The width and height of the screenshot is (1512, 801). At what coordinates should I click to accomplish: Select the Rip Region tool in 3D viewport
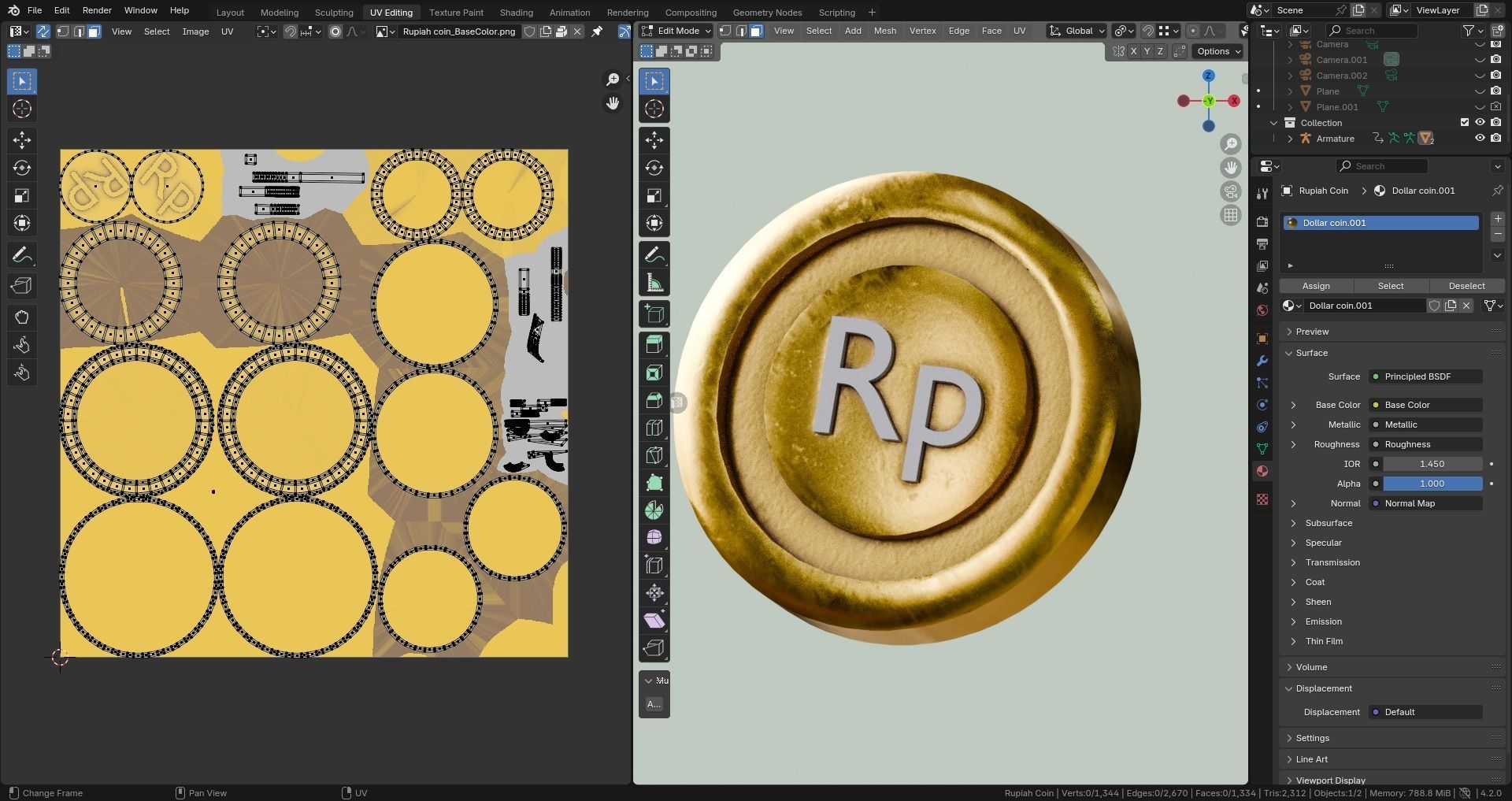[654, 648]
